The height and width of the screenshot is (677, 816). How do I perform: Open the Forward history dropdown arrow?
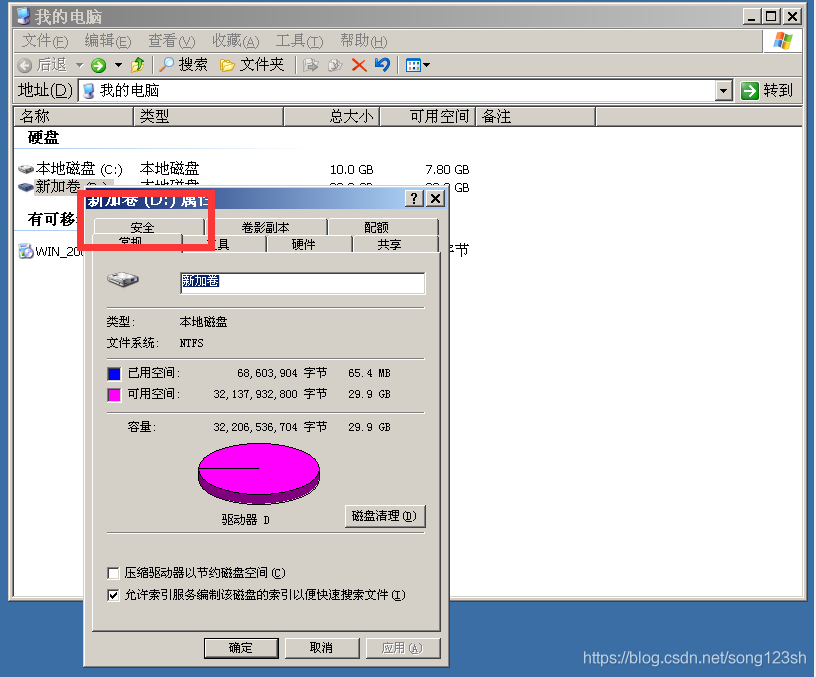(x=119, y=66)
